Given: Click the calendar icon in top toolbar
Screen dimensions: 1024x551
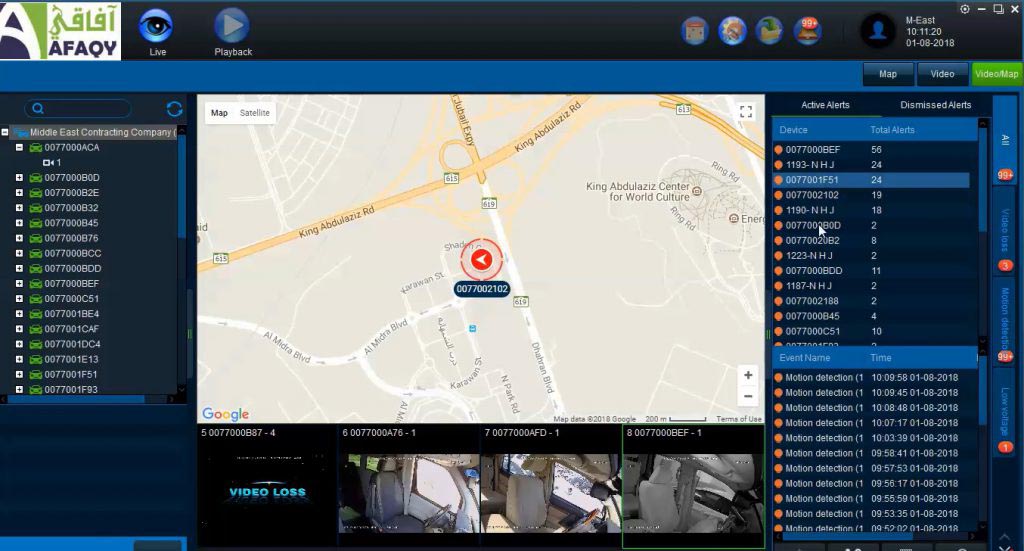Looking at the screenshot, I should 695,31.
